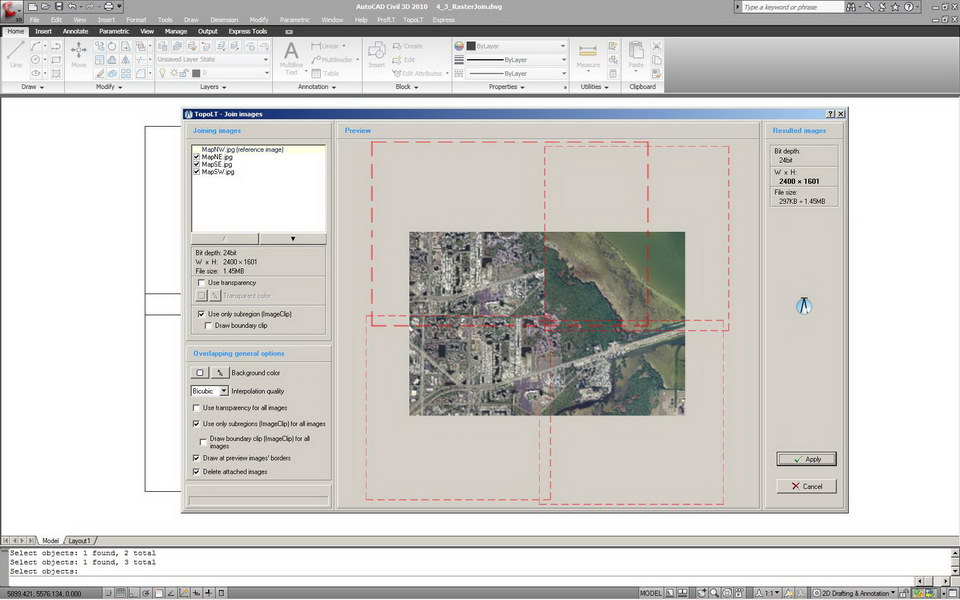
Task: Switch to the Annotate ribbon tab
Action: (x=75, y=31)
